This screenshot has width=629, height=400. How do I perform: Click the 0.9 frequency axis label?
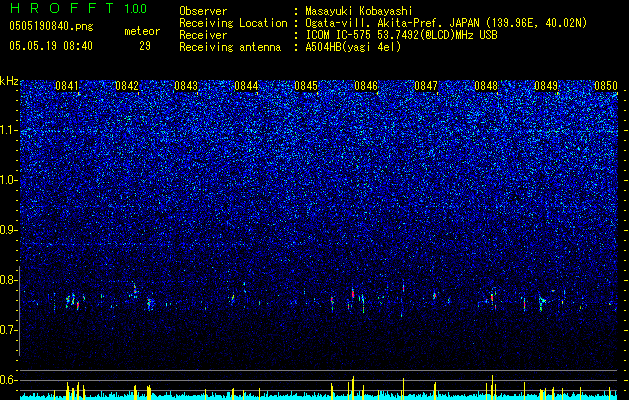tap(9, 230)
